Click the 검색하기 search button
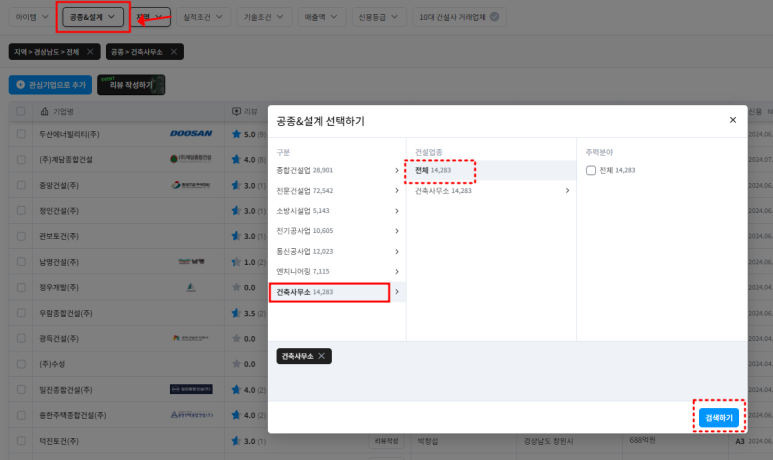This screenshot has height=460, width=773. [719, 418]
